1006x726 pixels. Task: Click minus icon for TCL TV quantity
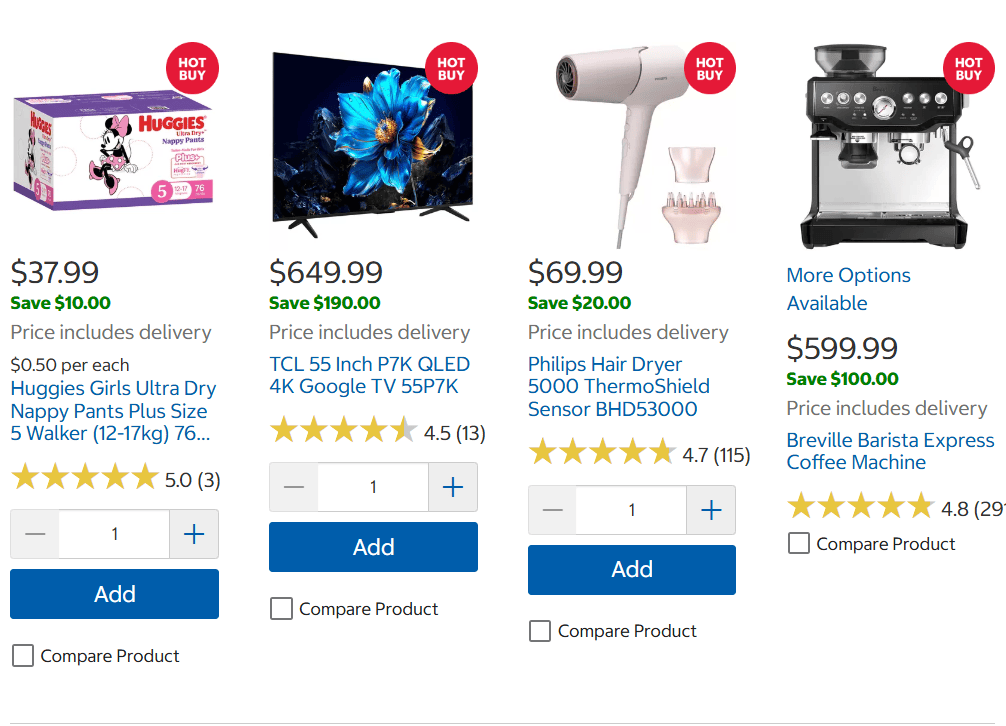294,487
